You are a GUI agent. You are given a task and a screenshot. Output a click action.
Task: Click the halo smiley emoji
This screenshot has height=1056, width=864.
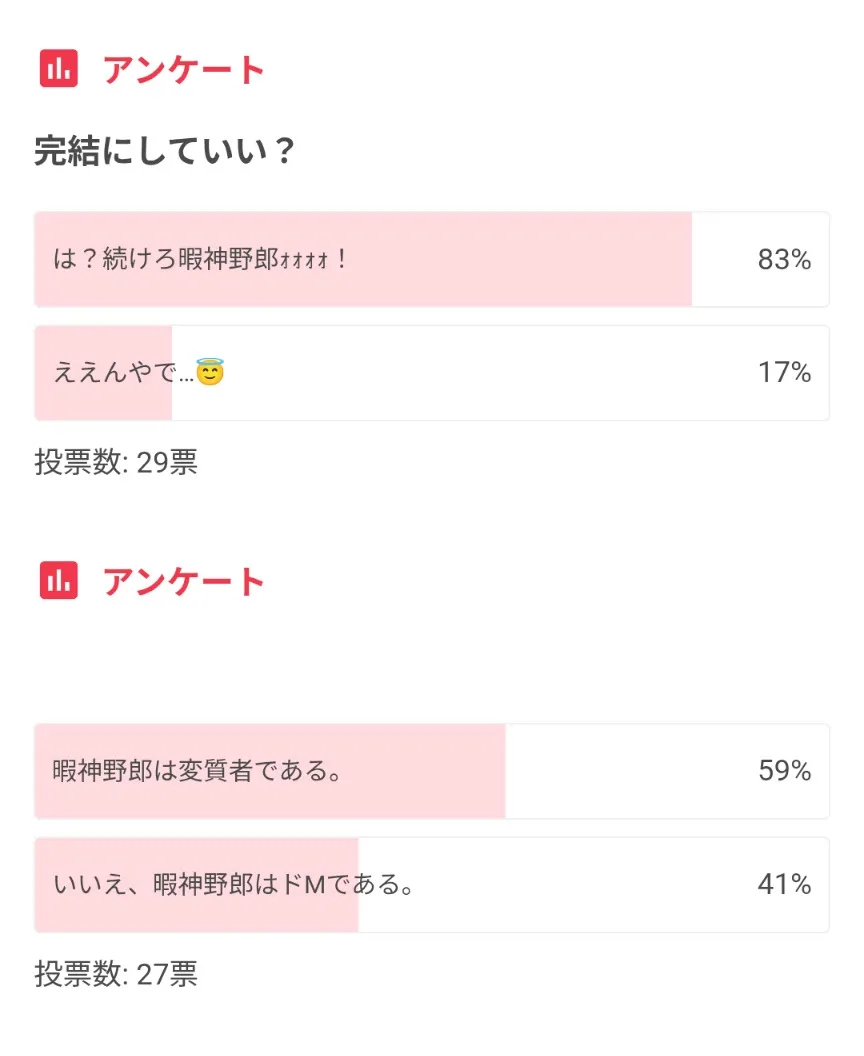tap(210, 372)
